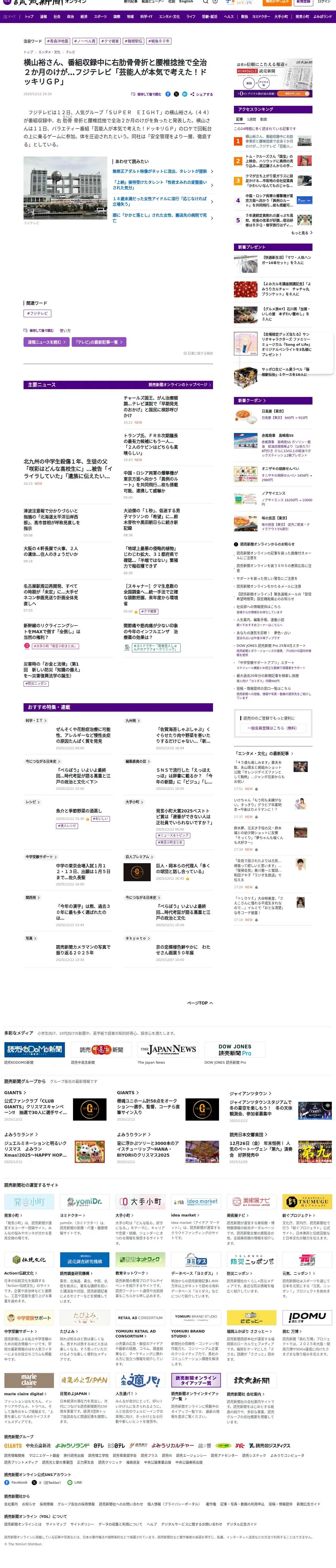Open the 使い方 link
This screenshot has width=336, height=1568.
65,331
